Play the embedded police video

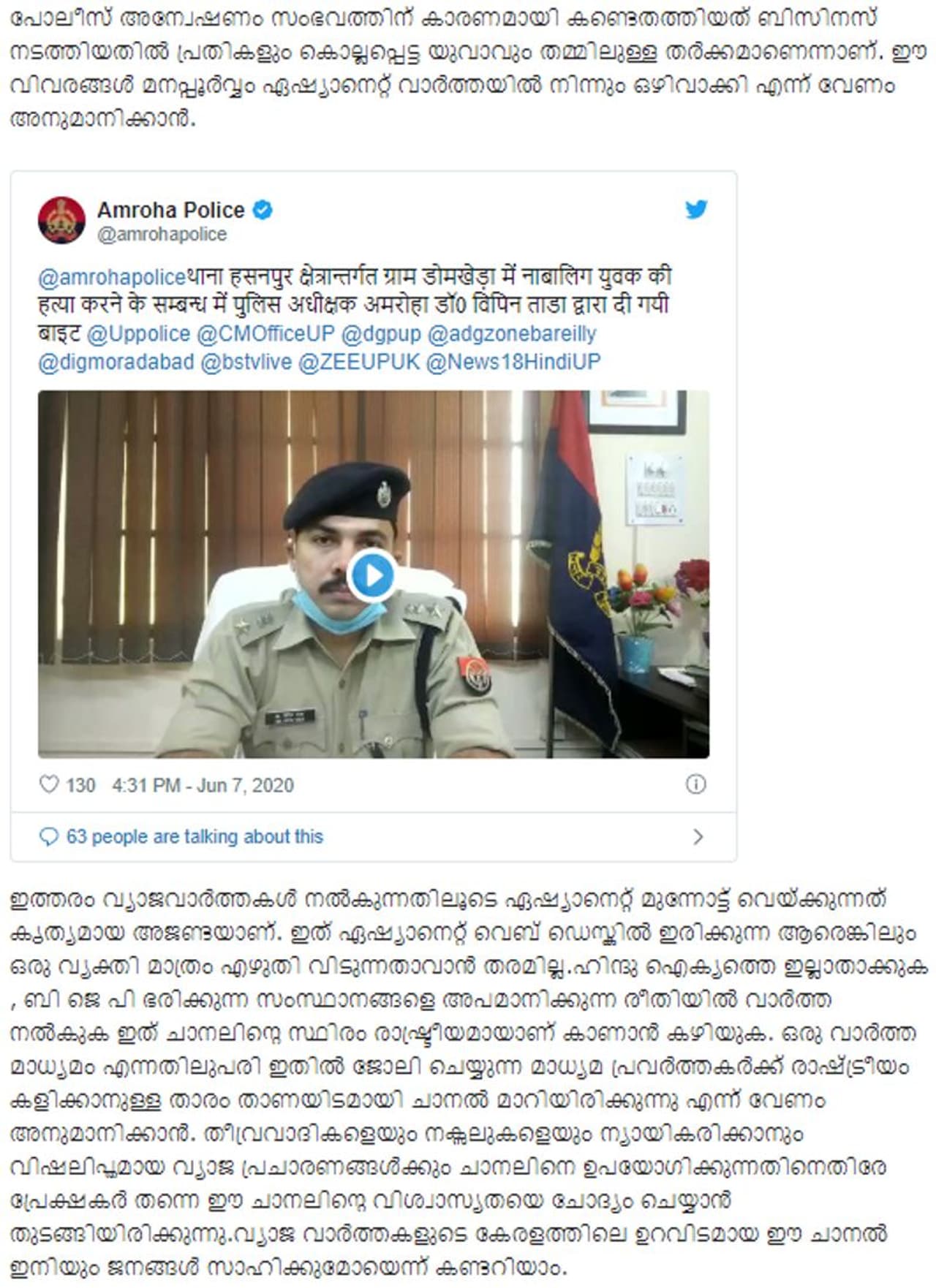pyautogui.click(x=372, y=576)
